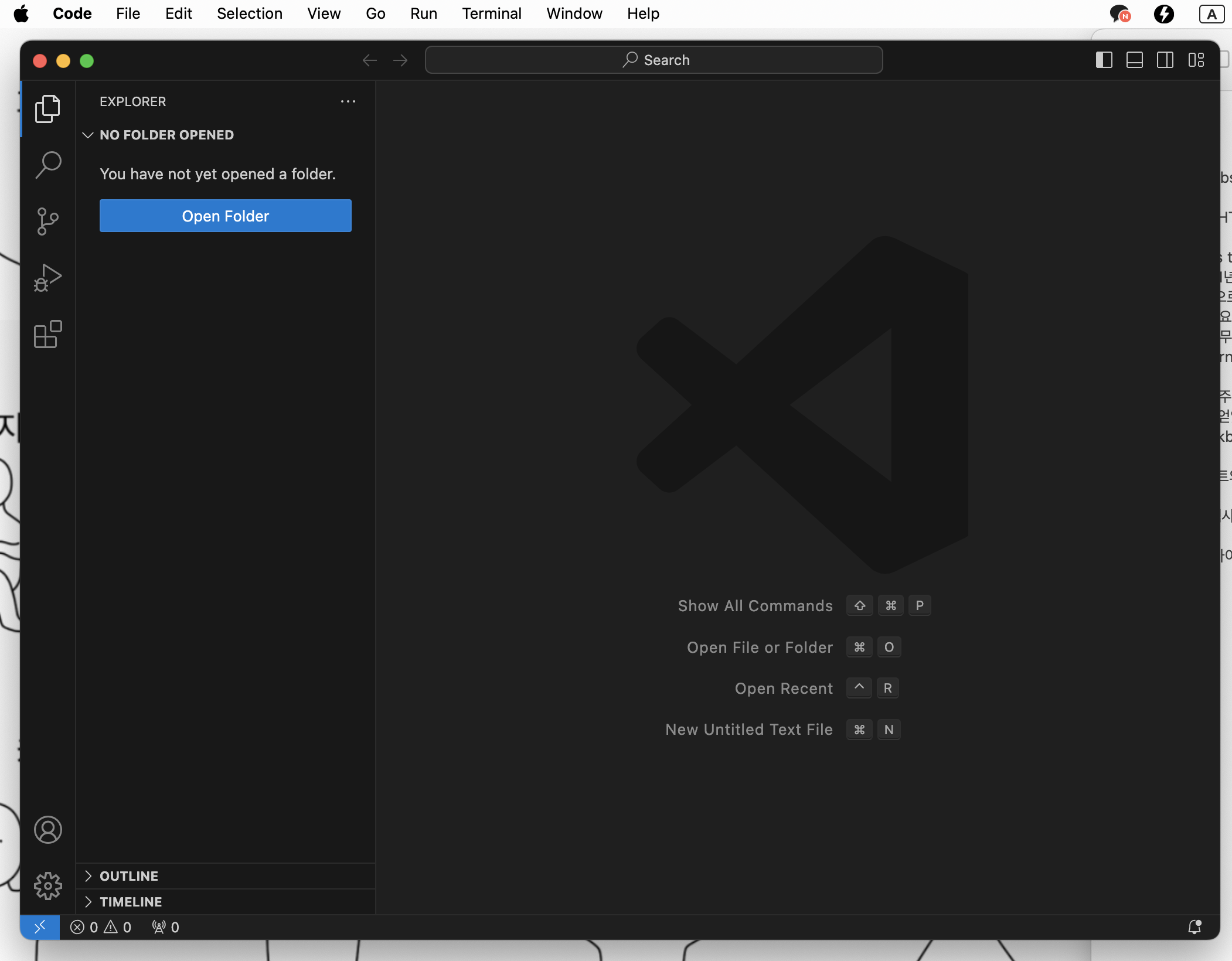This screenshot has width=1232, height=961.
Task: Click the Open File or Folder text
Action: (760, 647)
